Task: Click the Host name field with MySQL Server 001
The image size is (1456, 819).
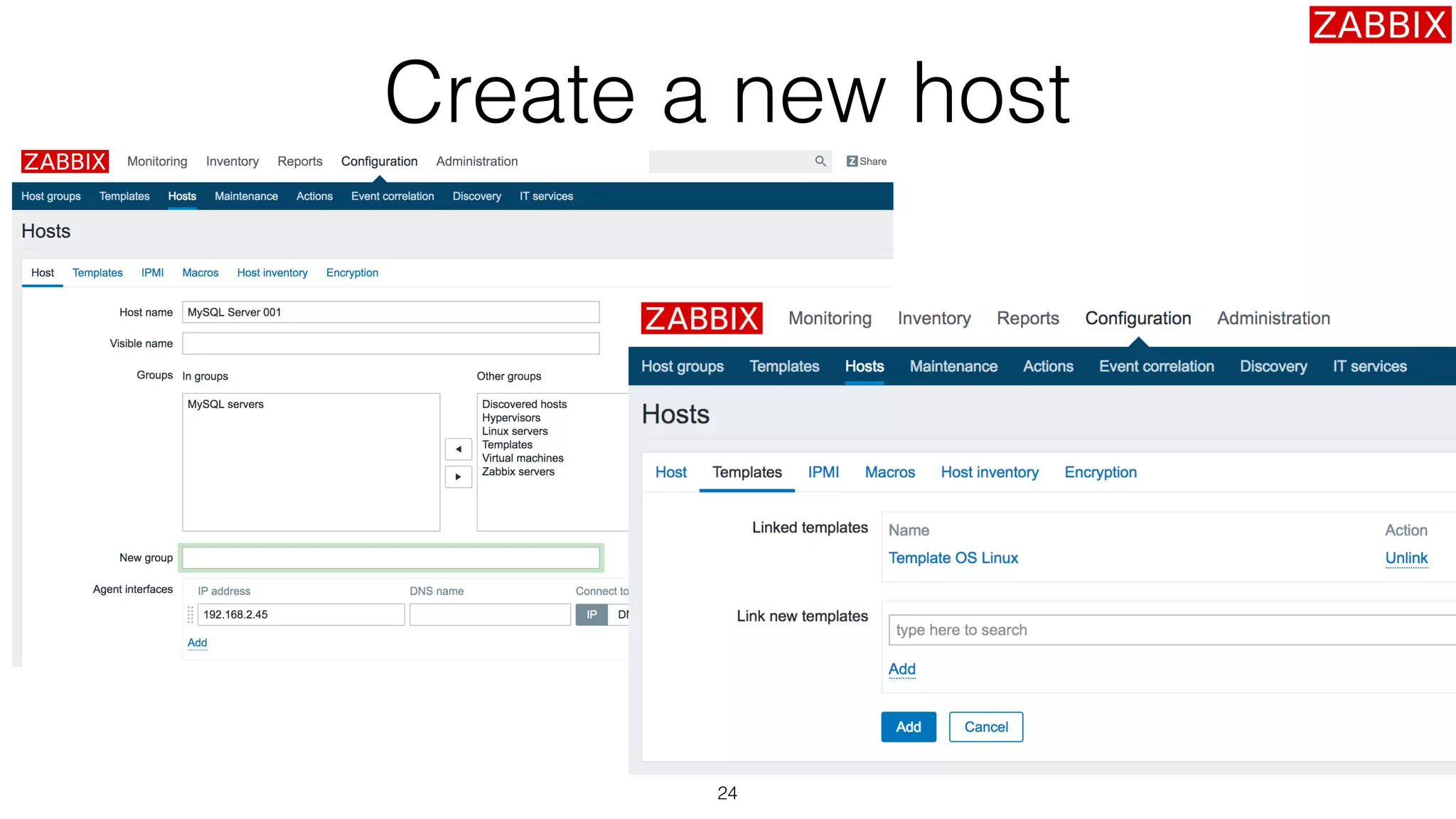Action: [x=391, y=312]
